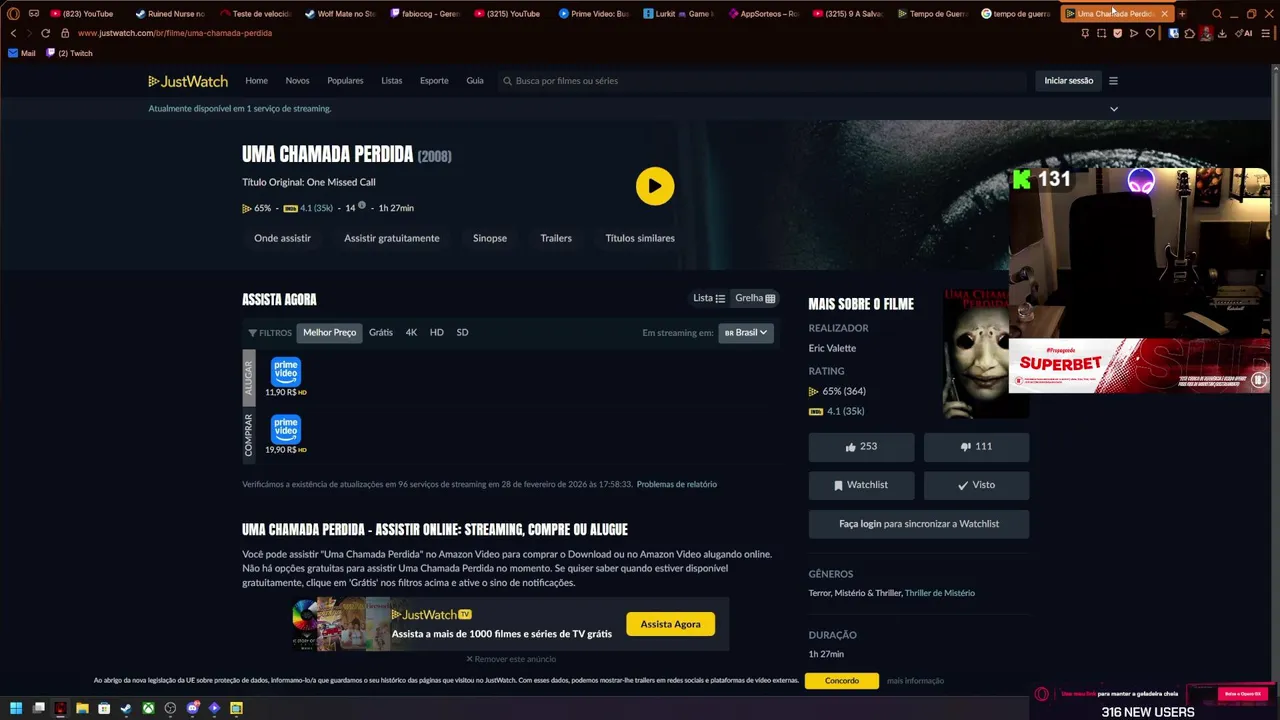Open the Brasil country dropdown

click(746, 333)
